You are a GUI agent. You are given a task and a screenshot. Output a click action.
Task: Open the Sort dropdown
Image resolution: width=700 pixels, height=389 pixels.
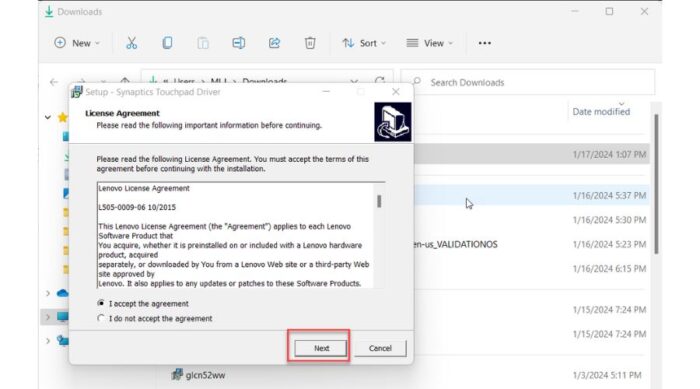tap(364, 43)
